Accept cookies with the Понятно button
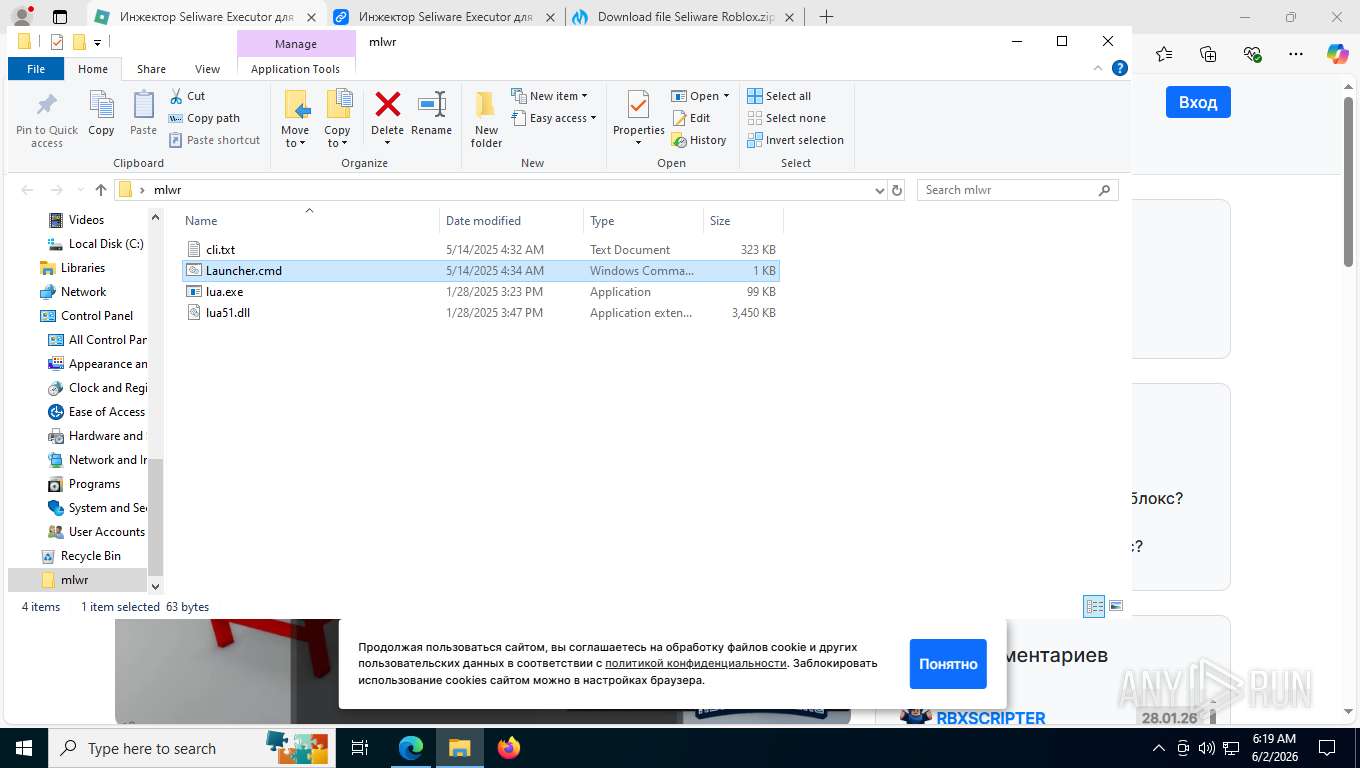This screenshot has height=768, width=1360. coord(948,664)
